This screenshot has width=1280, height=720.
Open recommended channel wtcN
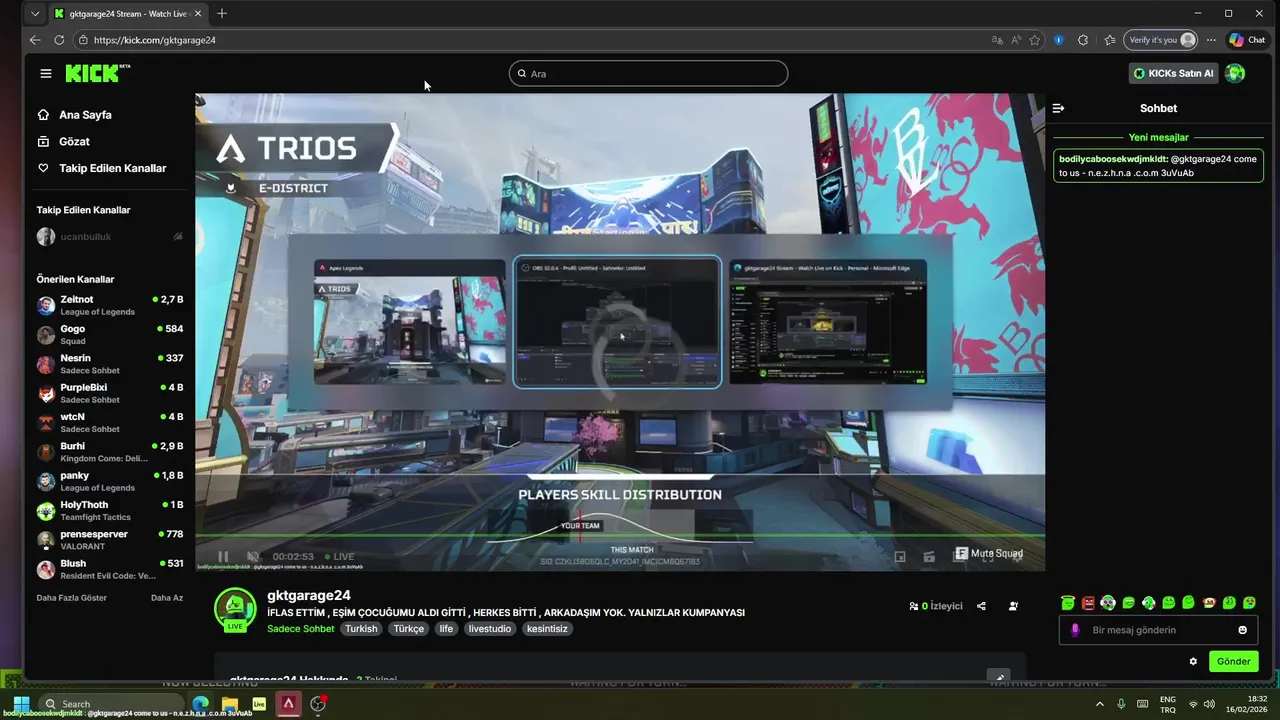[x=110, y=422]
